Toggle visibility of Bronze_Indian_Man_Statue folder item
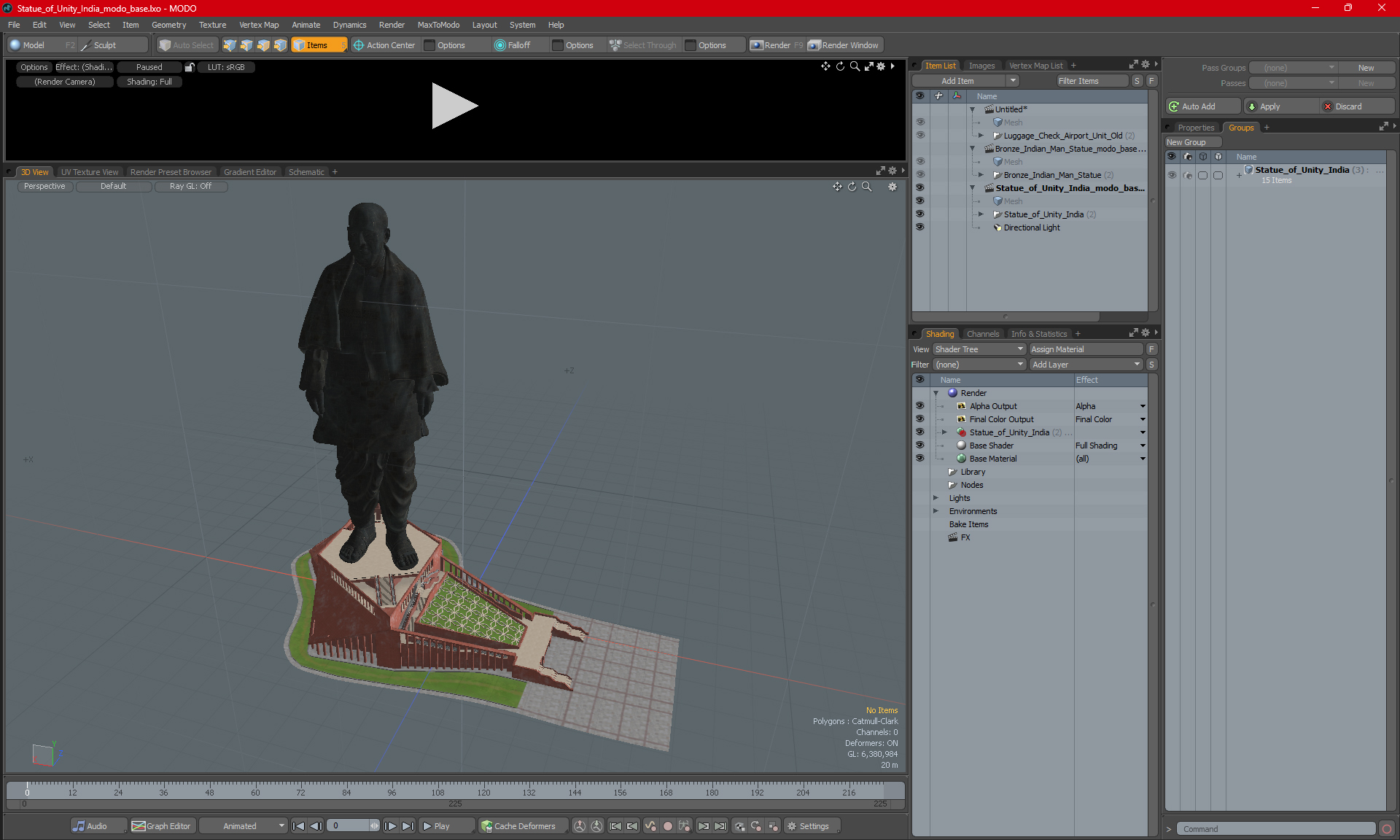Image resolution: width=1400 pixels, height=840 pixels. click(920, 175)
